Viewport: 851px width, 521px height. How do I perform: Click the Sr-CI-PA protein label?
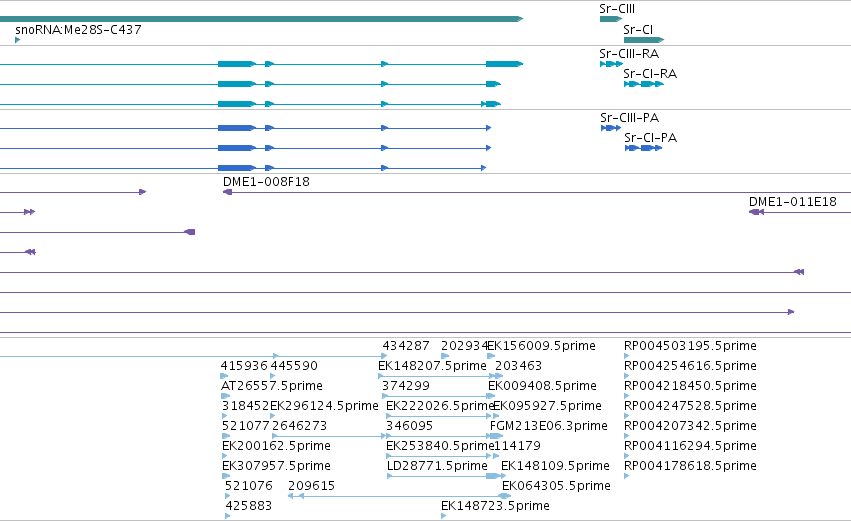651,138
